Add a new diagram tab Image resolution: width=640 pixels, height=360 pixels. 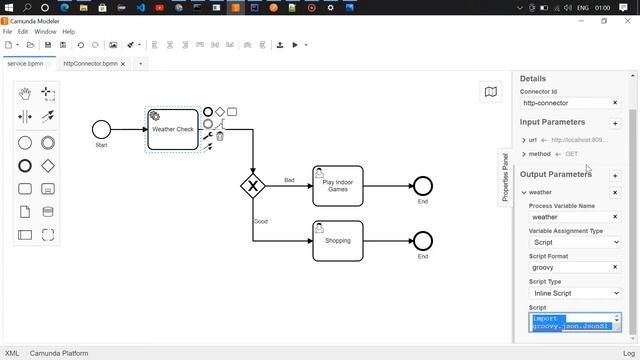click(x=140, y=64)
